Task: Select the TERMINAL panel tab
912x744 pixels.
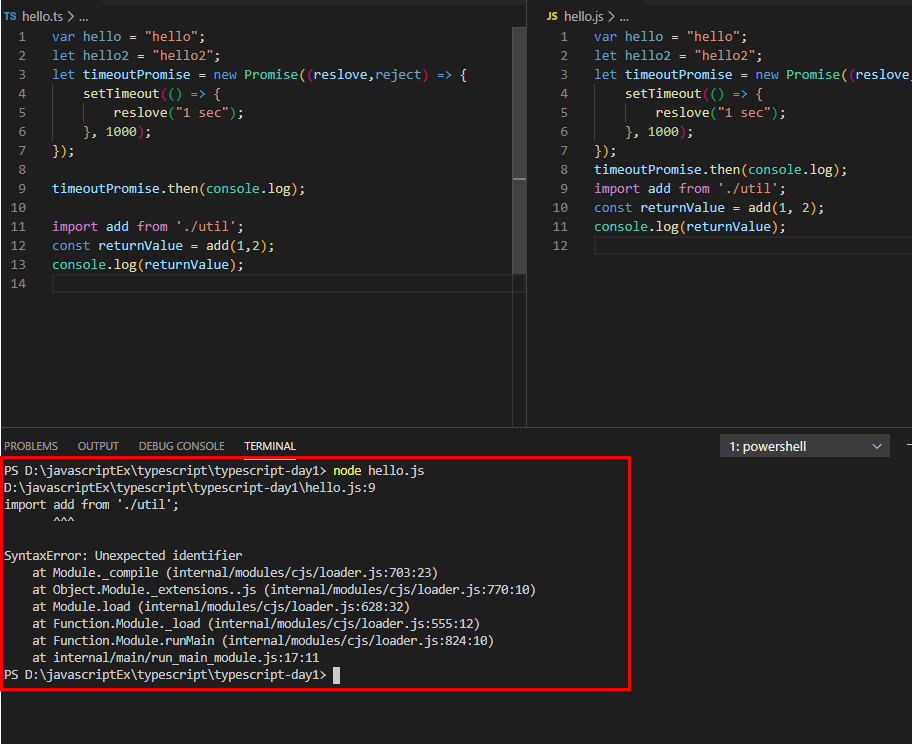Action: (x=270, y=446)
